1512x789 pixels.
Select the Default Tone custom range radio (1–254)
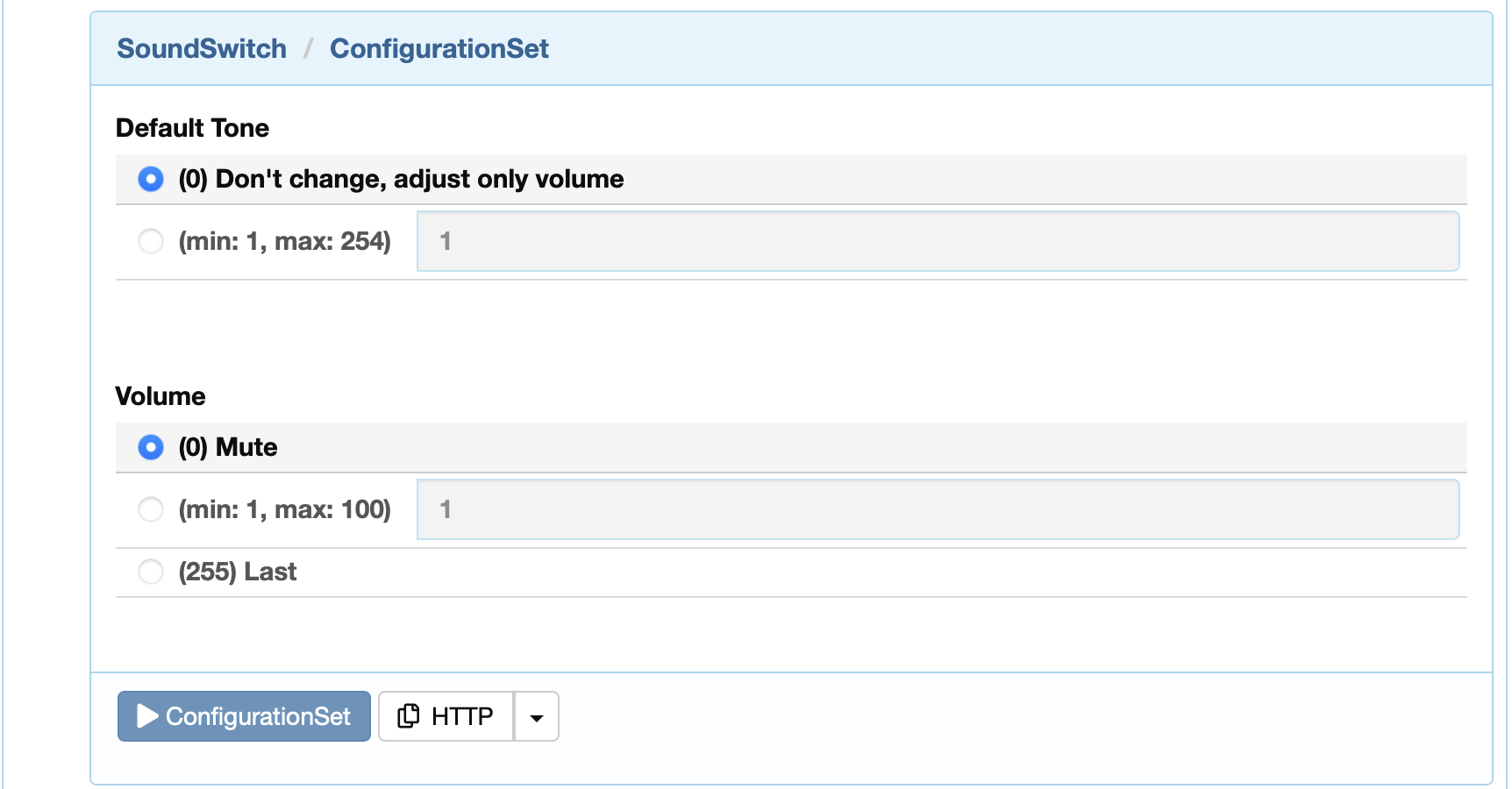(151, 241)
